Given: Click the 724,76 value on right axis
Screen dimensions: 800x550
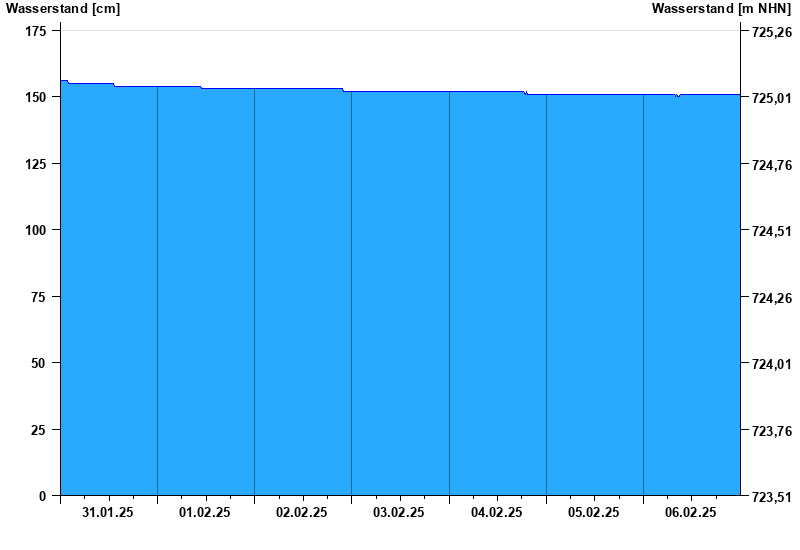Looking at the screenshot, I should coord(772,165).
